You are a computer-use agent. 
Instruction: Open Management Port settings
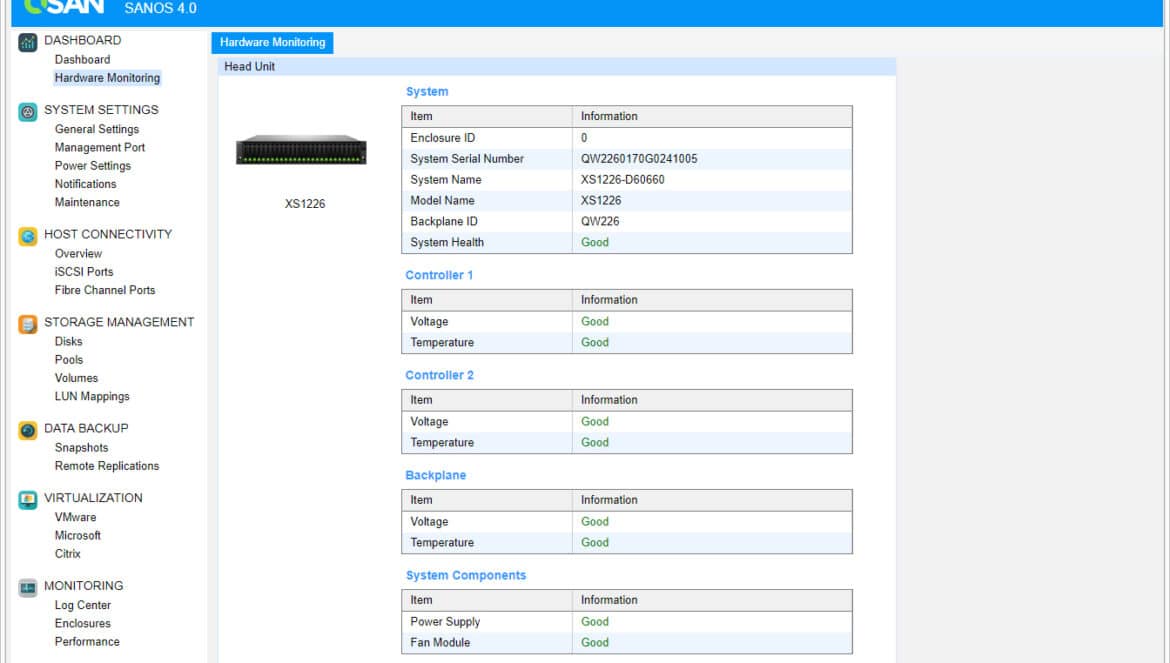(x=99, y=148)
